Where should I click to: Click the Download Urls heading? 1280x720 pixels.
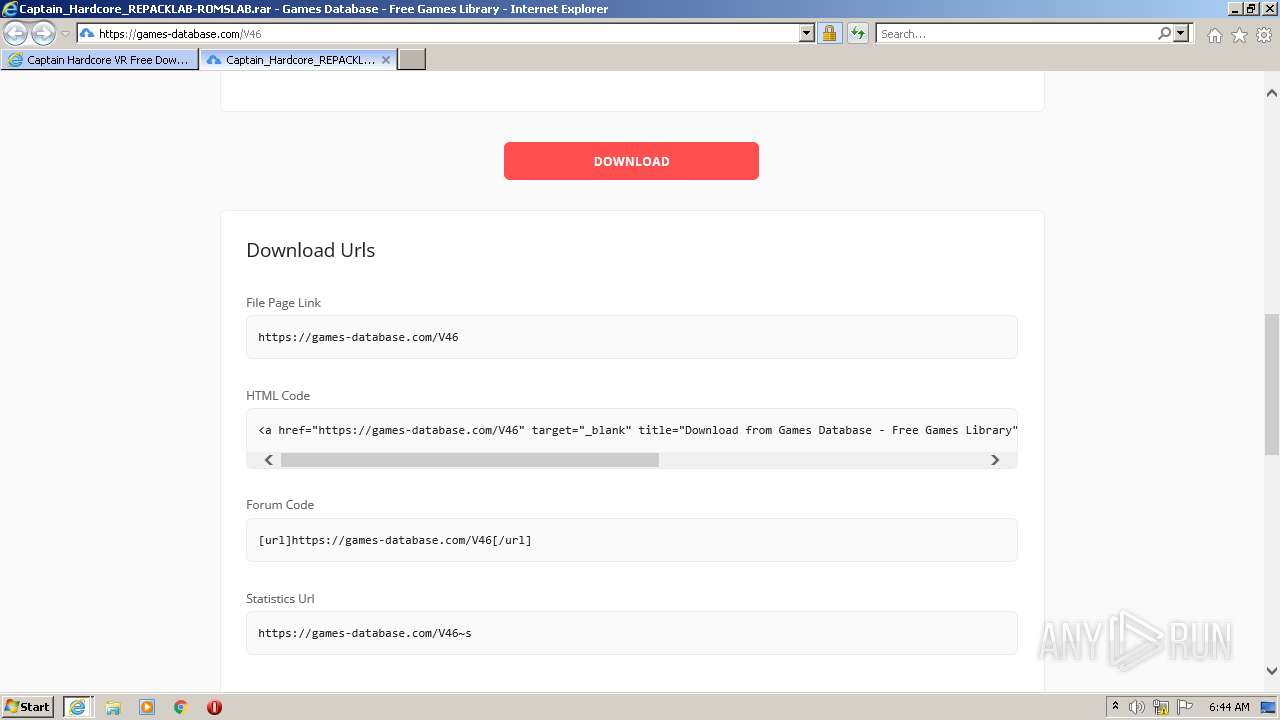[x=311, y=250]
